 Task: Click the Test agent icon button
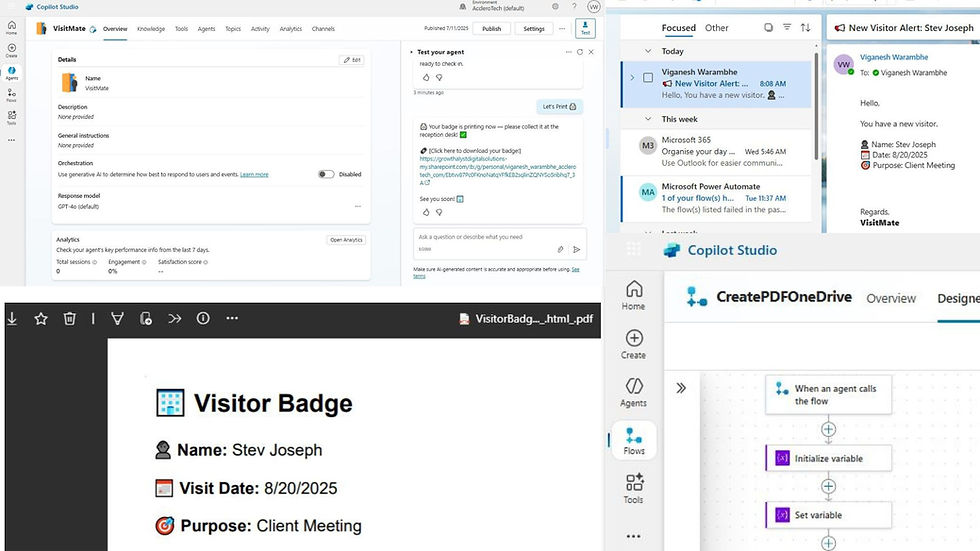point(585,28)
